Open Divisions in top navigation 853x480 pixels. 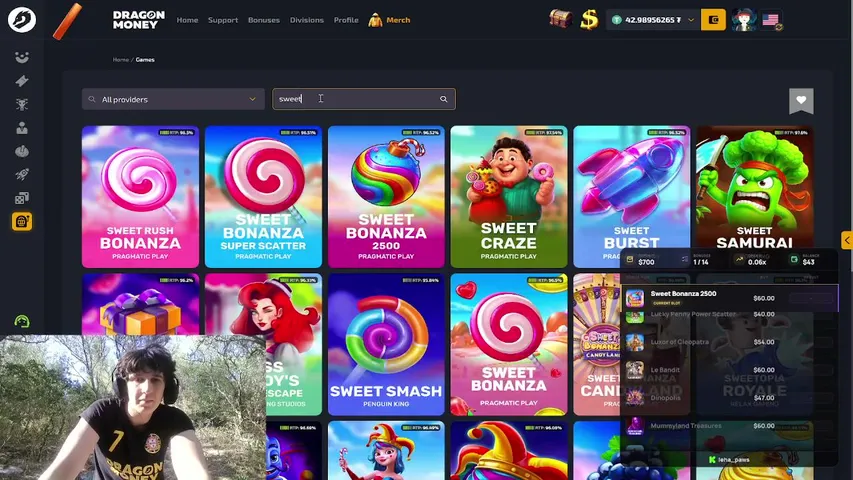coord(307,20)
